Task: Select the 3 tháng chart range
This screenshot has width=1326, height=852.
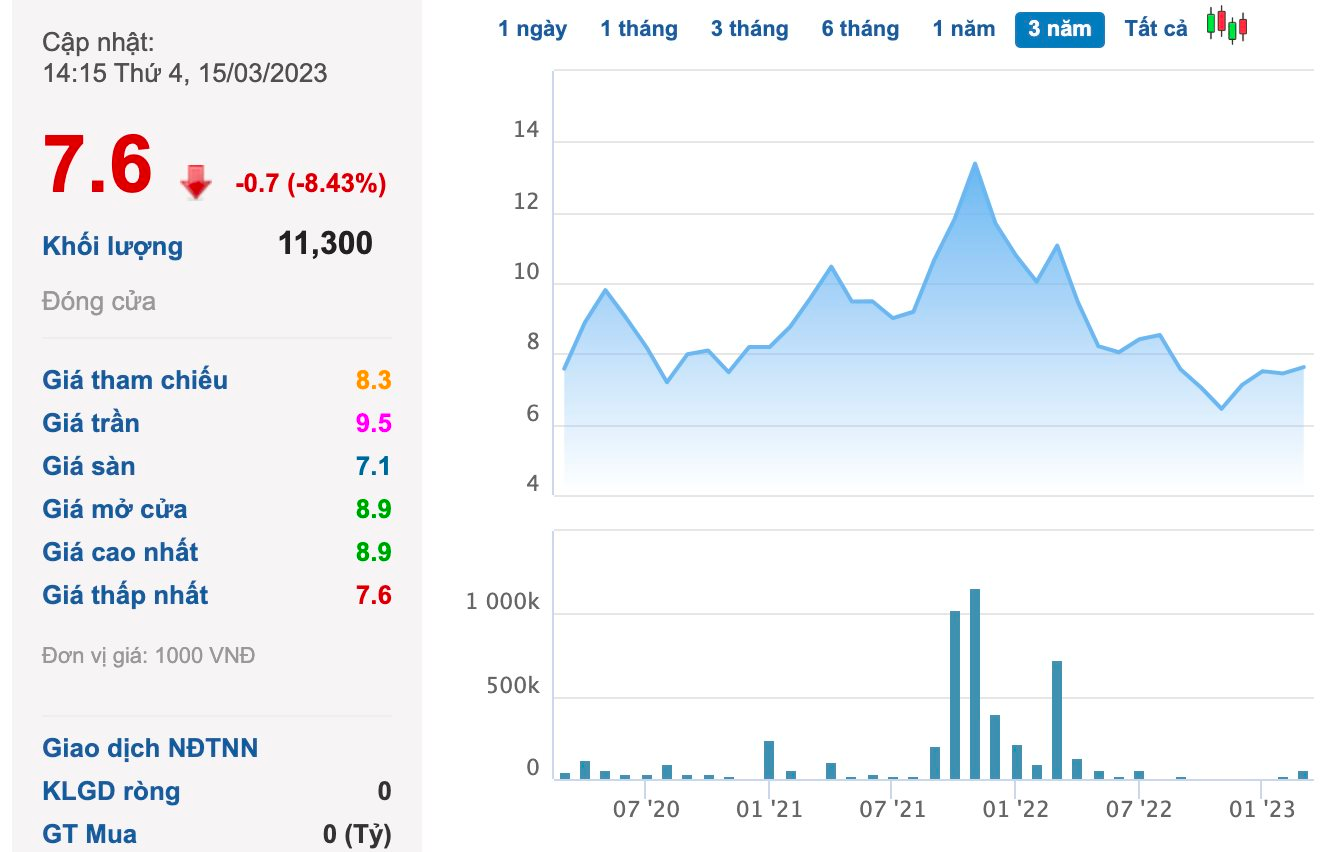Action: coord(750,29)
